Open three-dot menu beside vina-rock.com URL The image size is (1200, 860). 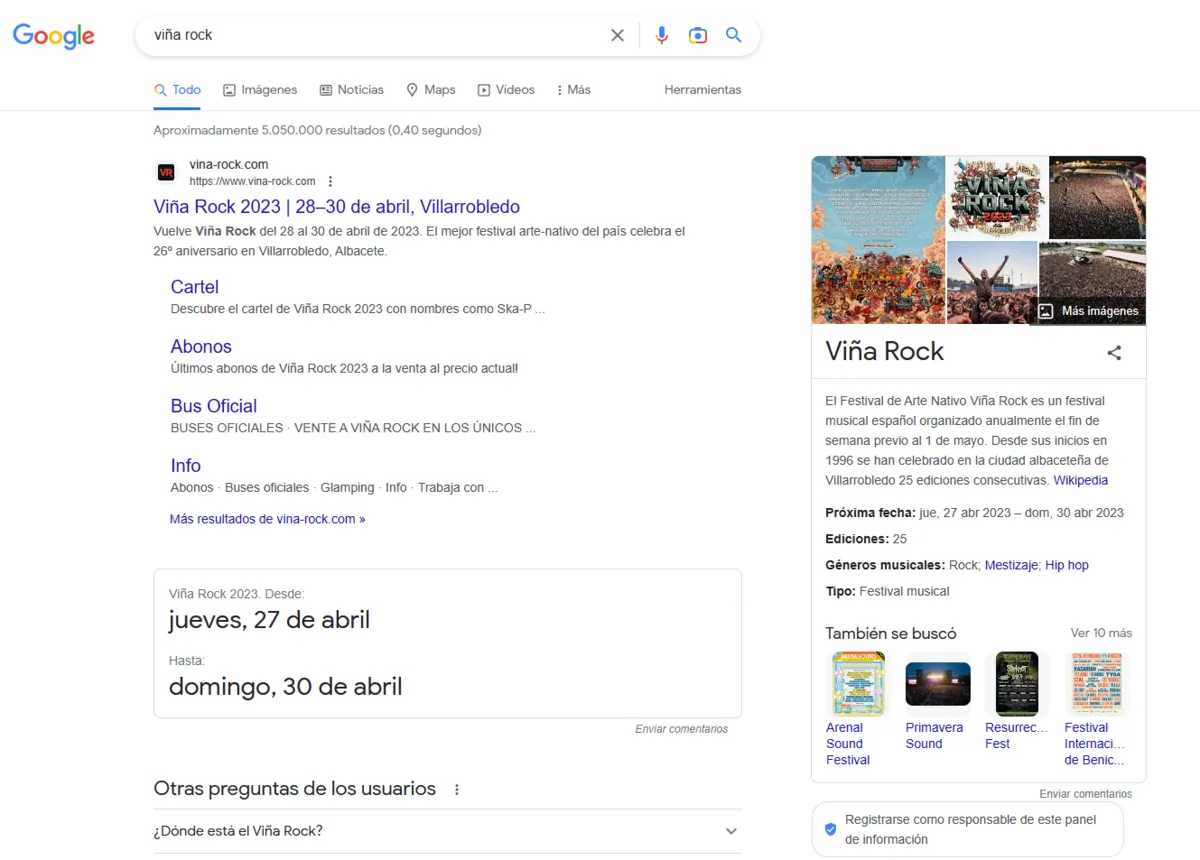tap(330, 182)
